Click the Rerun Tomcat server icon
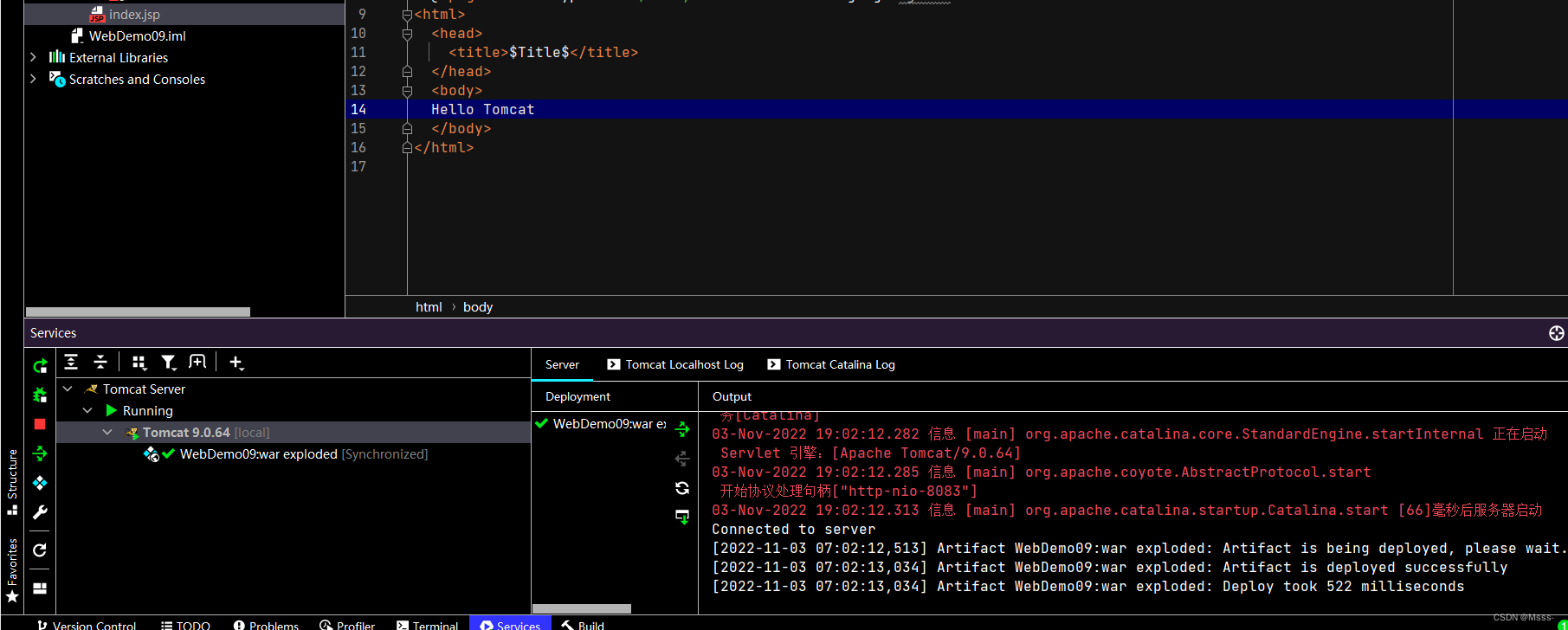 pos(40,366)
